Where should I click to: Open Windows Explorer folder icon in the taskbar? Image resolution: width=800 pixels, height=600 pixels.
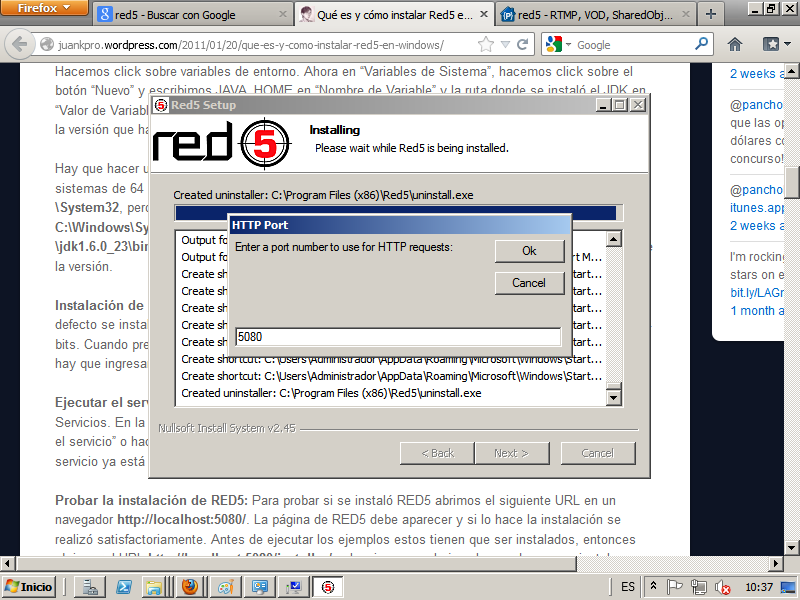click(154, 587)
